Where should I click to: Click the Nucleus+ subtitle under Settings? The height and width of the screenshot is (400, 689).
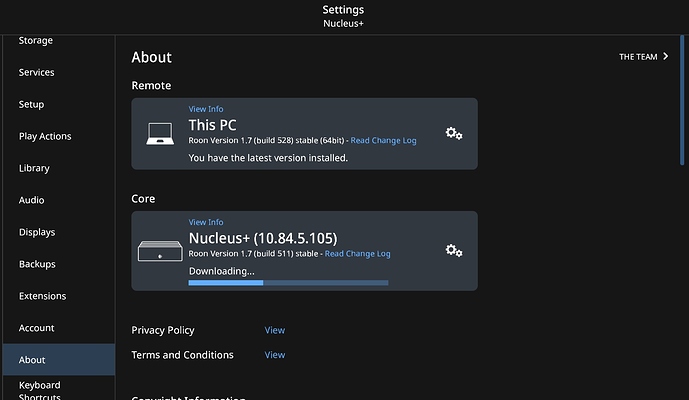pyautogui.click(x=343, y=24)
